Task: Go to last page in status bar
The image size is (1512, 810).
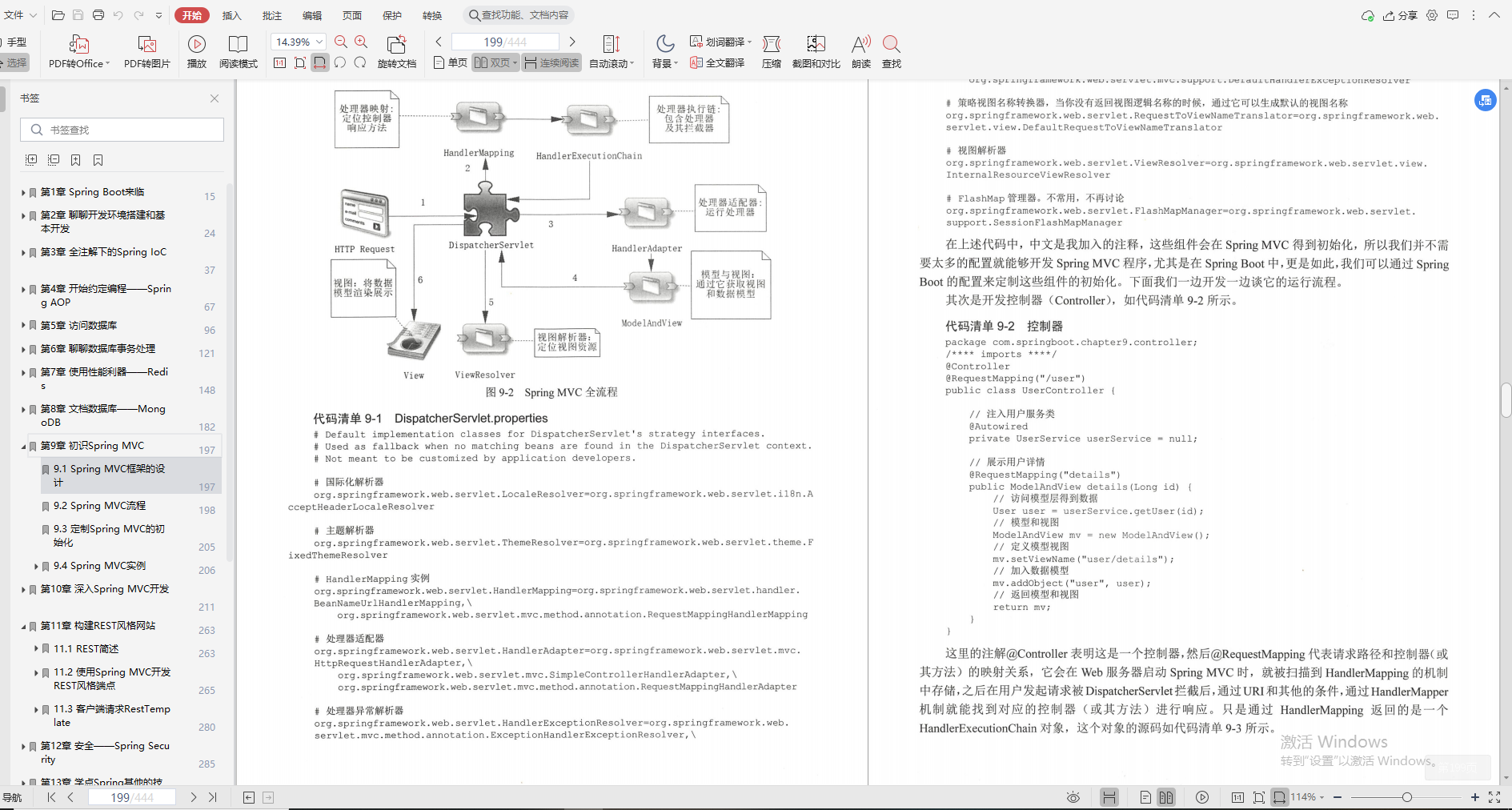Action: [x=213, y=797]
